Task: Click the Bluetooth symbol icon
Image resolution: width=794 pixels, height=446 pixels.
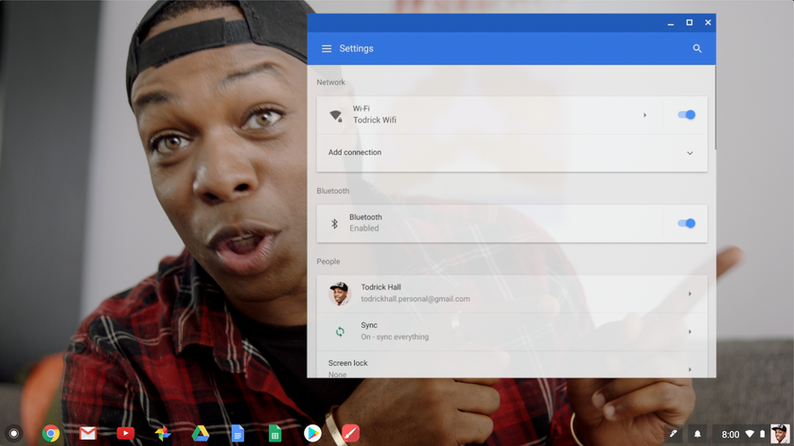Action: [334, 223]
